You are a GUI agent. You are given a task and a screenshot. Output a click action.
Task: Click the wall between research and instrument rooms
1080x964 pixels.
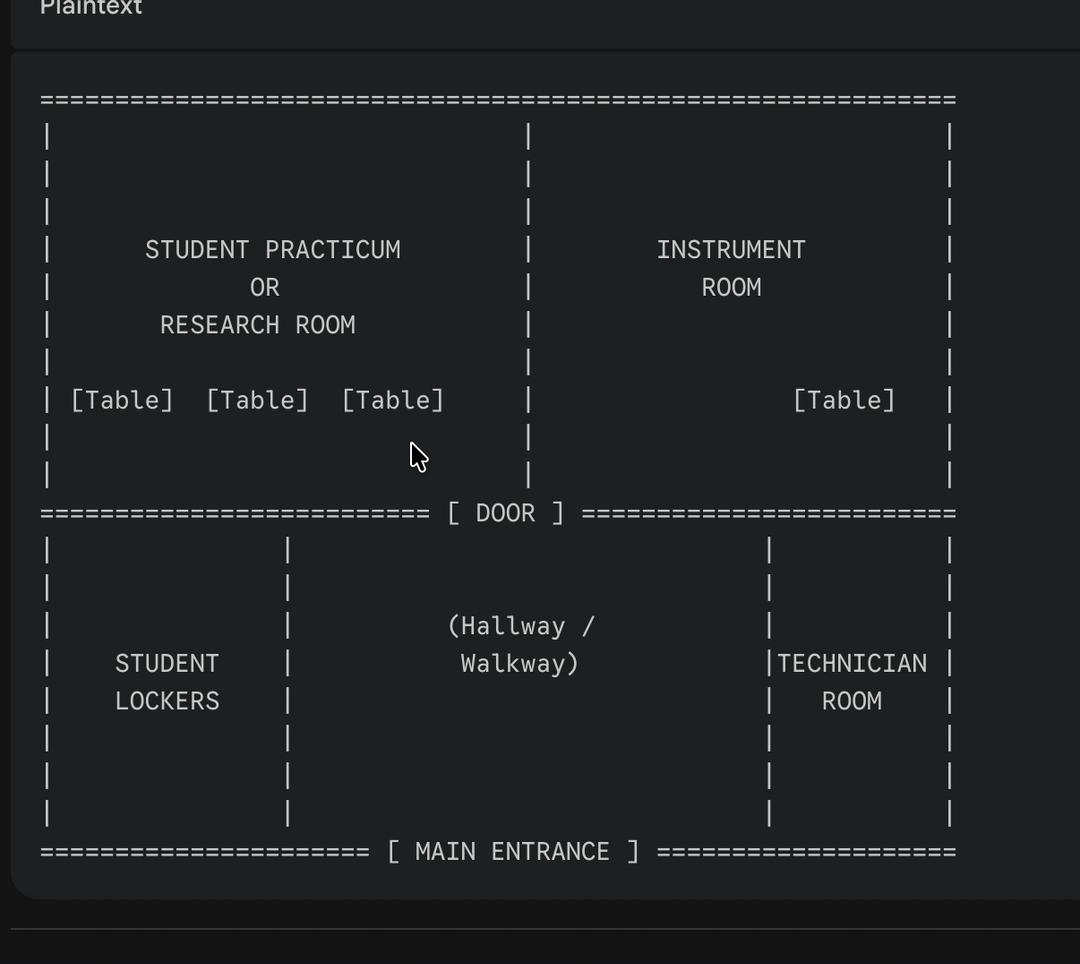coord(528,306)
